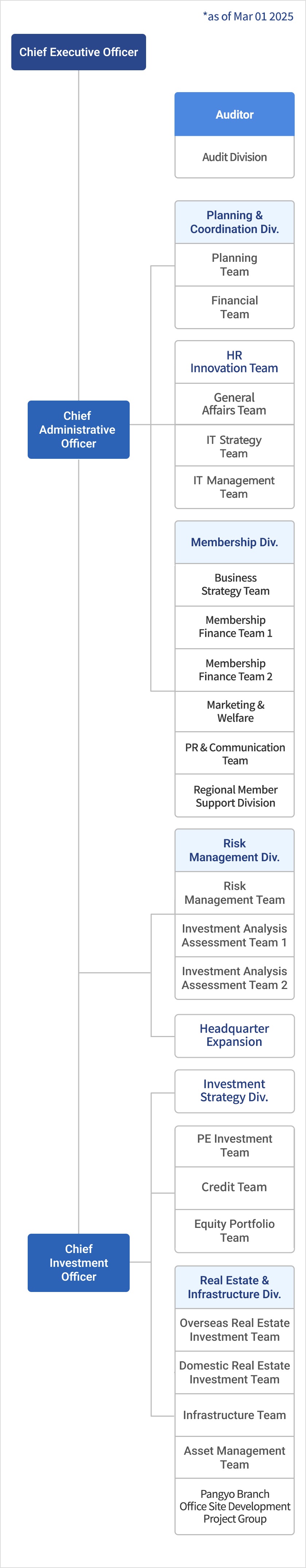Select the Risk Management Div. header
This screenshot has height=1568, width=306.
[234, 850]
